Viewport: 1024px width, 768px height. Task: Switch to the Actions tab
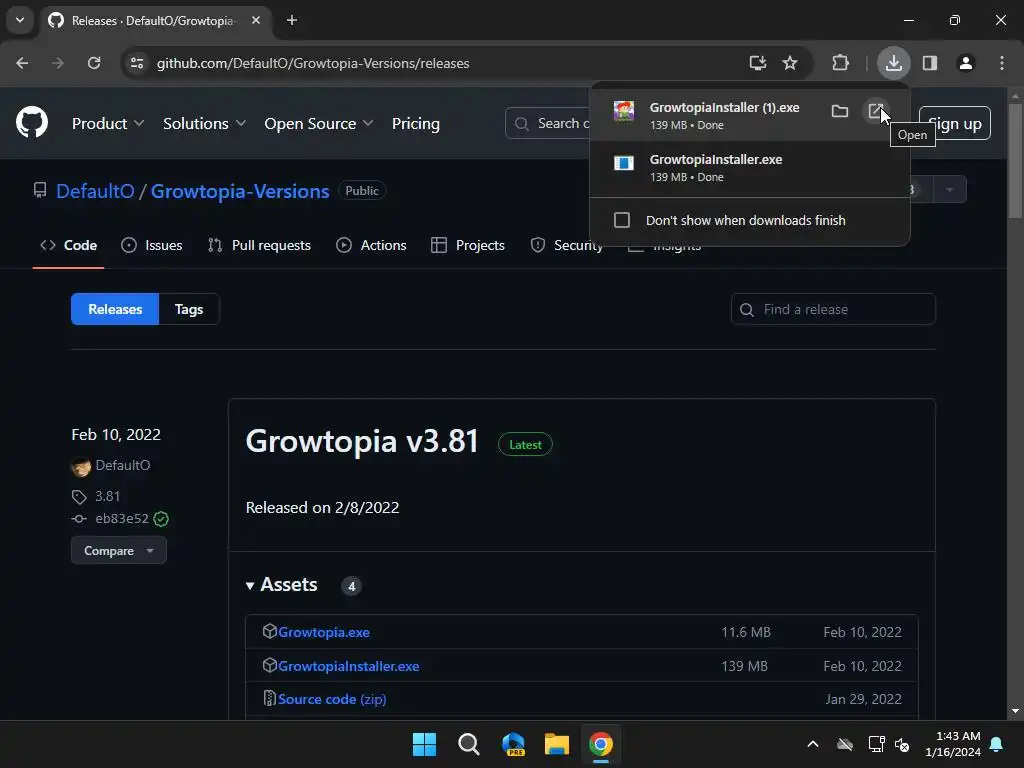pyautogui.click(x=371, y=246)
